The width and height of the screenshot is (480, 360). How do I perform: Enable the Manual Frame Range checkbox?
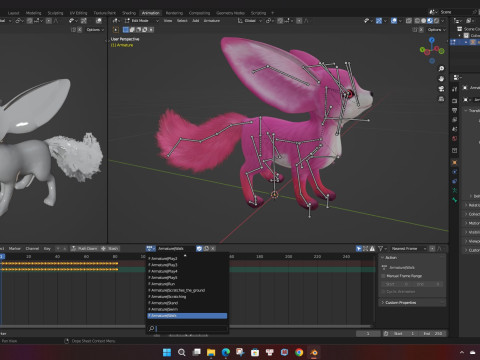383,276
